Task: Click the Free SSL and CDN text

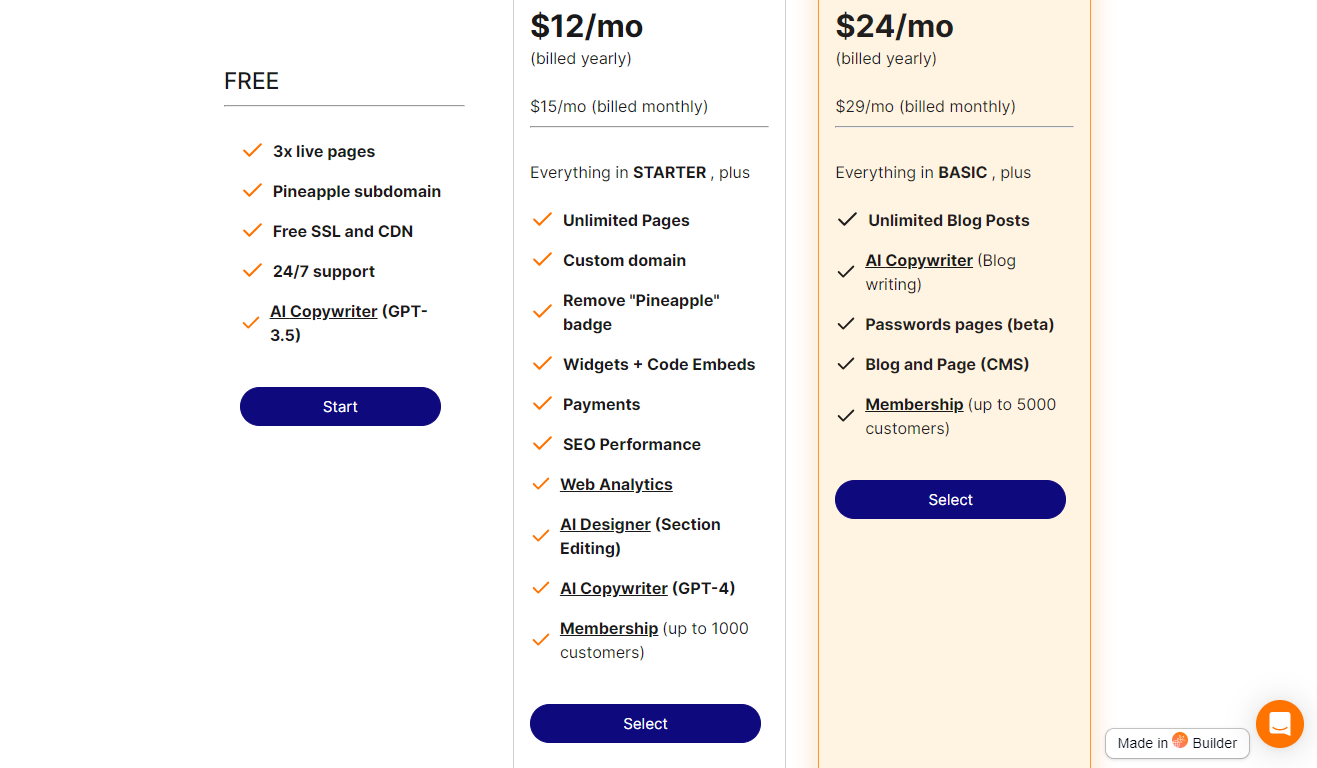Action: point(343,231)
